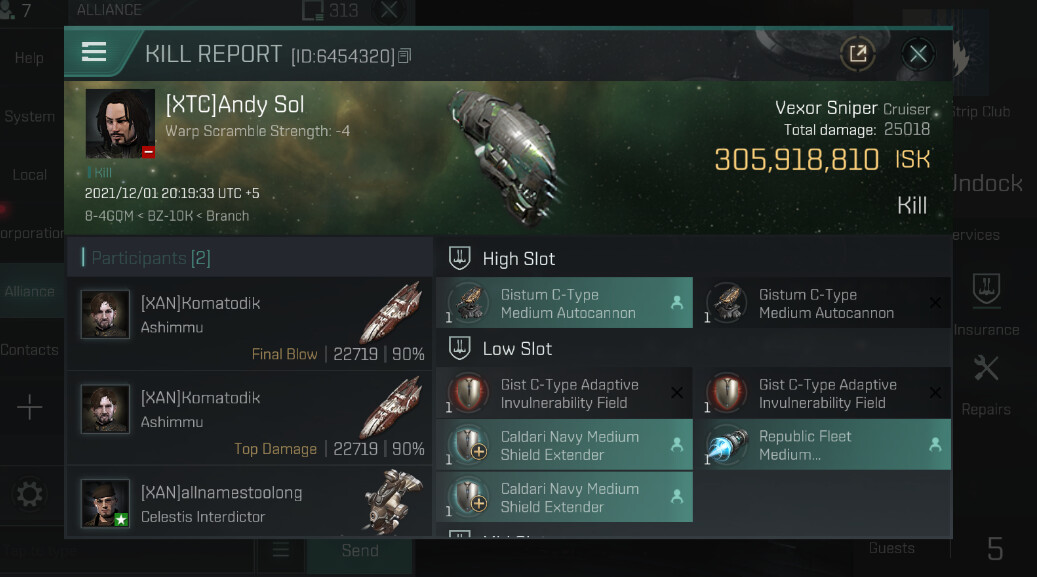View Komatodik's Final Blow entry
The image size is (1037, 577).
coord(250,325)
